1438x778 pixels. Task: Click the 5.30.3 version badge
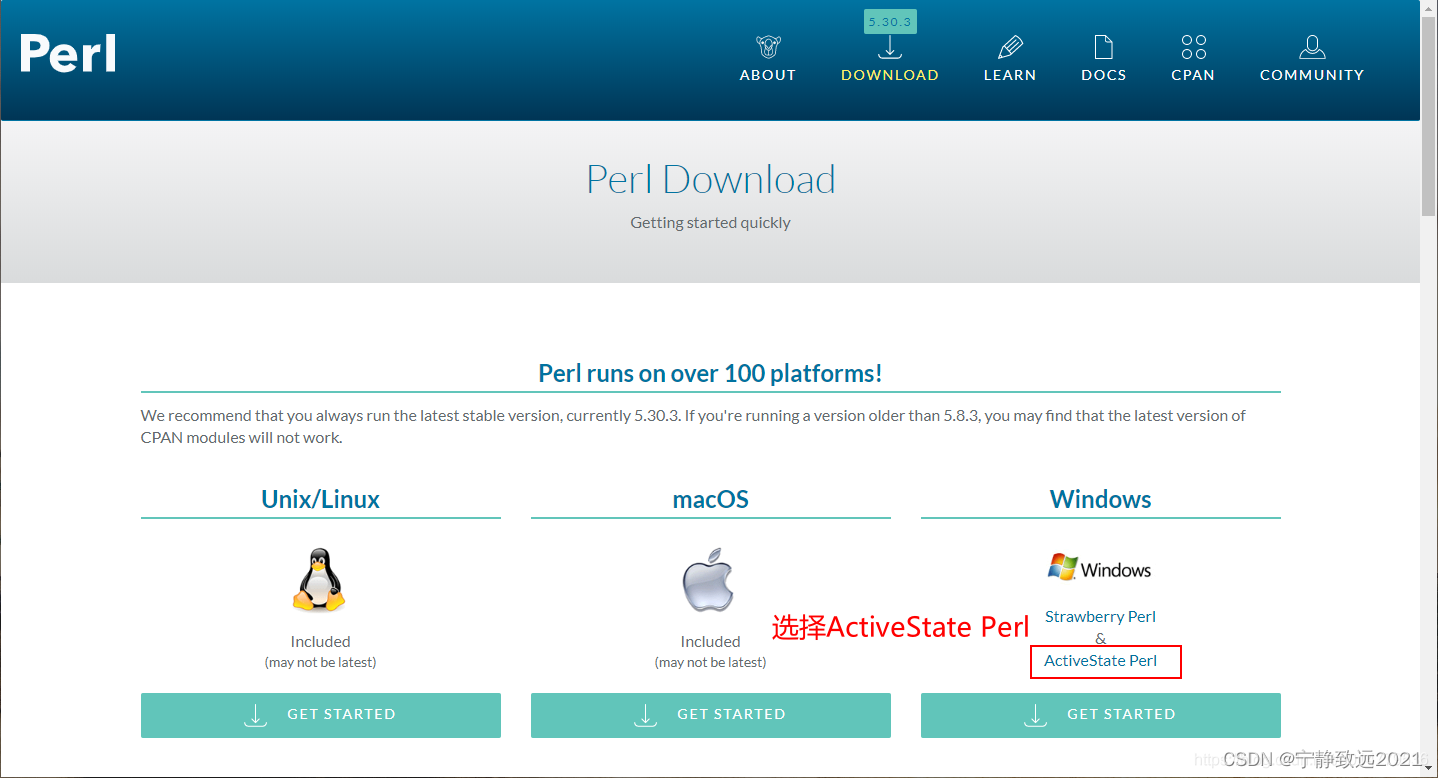(890, 21)
